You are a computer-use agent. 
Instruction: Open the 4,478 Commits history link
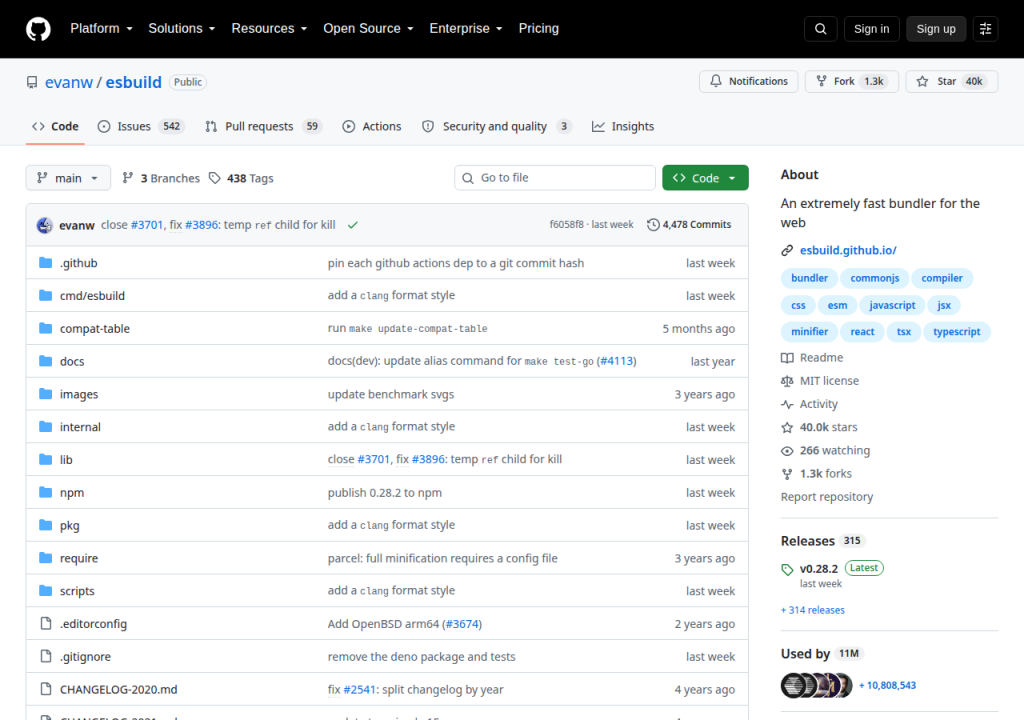click(x=689, y=225)
